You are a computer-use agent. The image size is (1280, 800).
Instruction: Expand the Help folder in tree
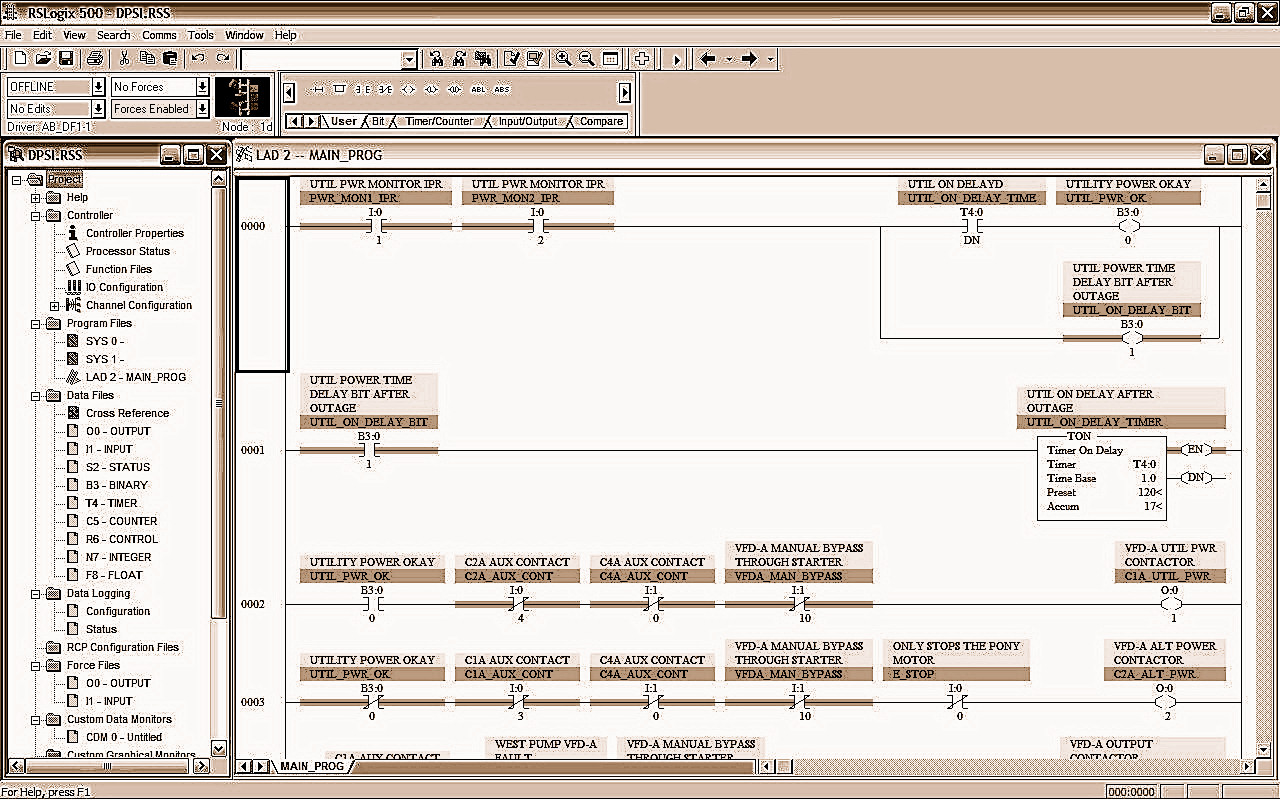coord(36,198)
